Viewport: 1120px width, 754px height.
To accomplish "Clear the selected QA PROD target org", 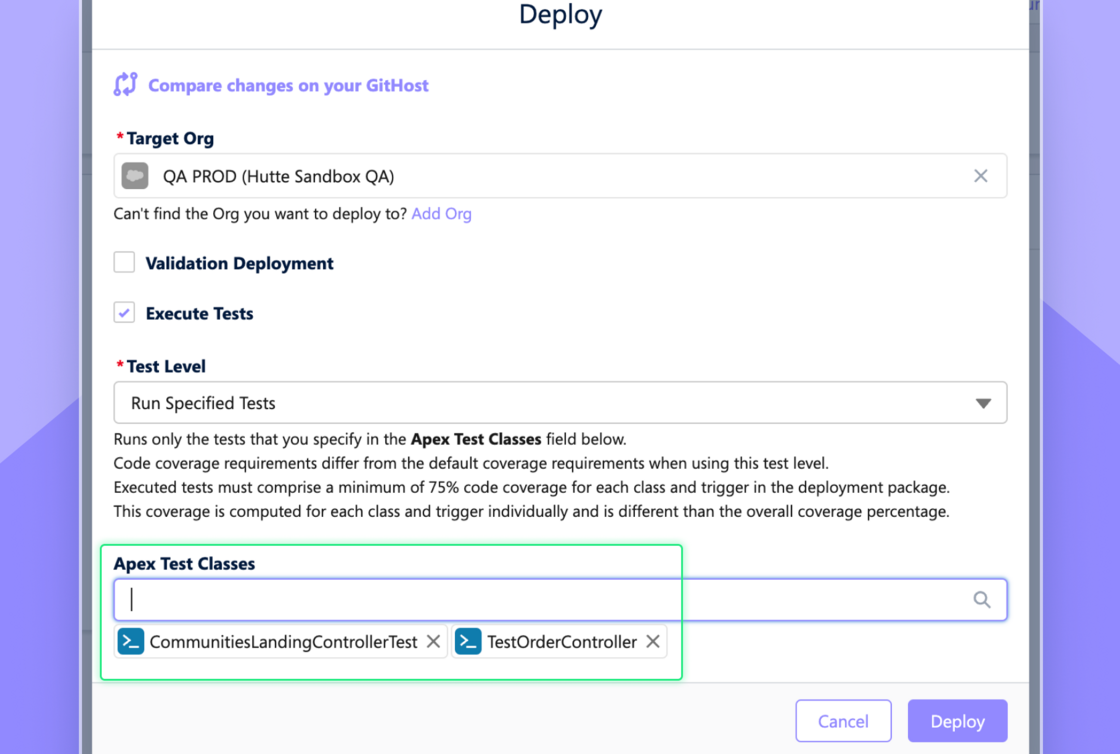I will tap(980, 176).
